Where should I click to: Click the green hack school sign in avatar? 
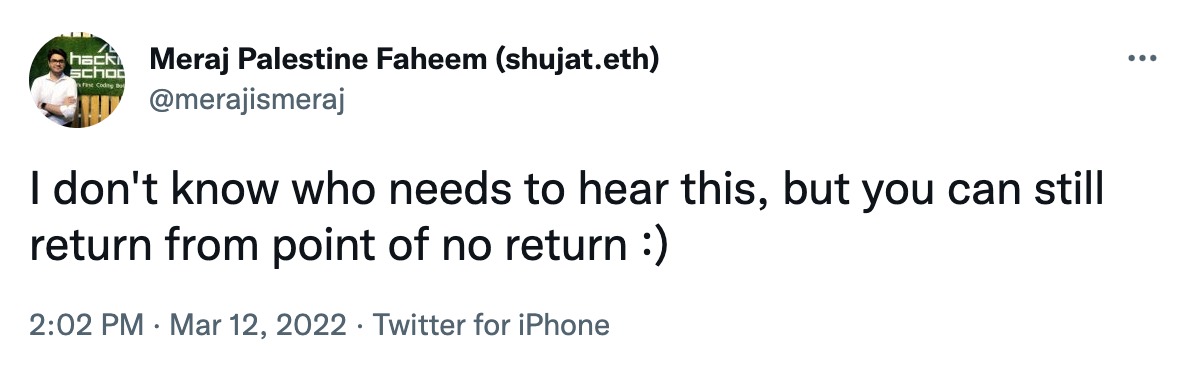click(97, 64)
